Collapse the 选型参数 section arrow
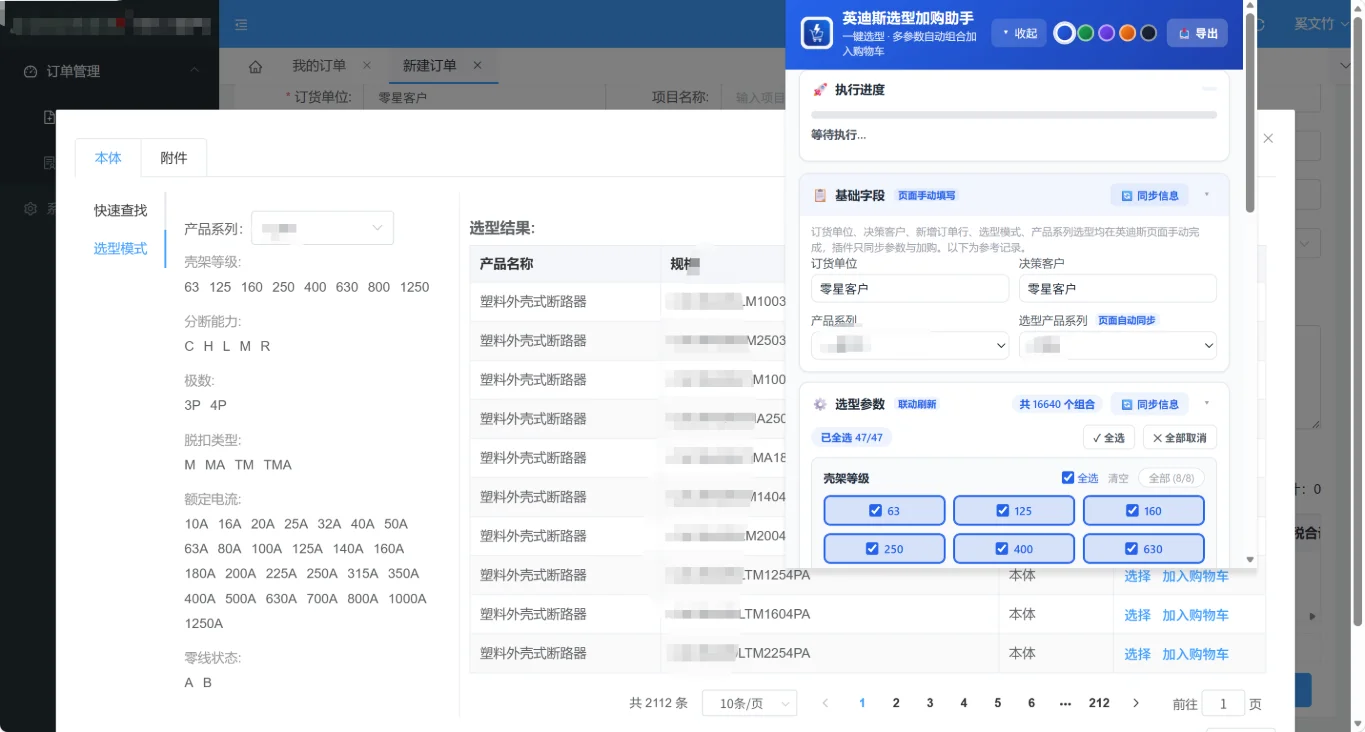This screenshot has height=732, width=1365. pos(1207,403)
